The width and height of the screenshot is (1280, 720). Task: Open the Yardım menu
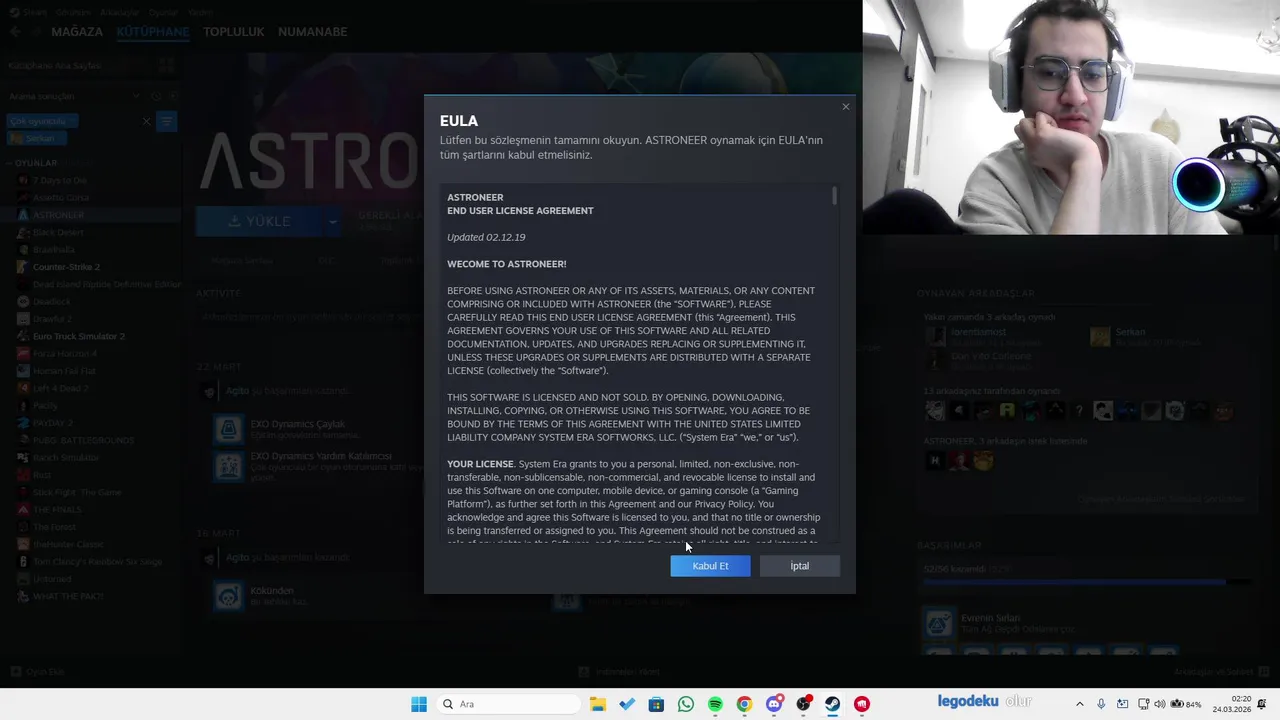[x=201, y=12]
